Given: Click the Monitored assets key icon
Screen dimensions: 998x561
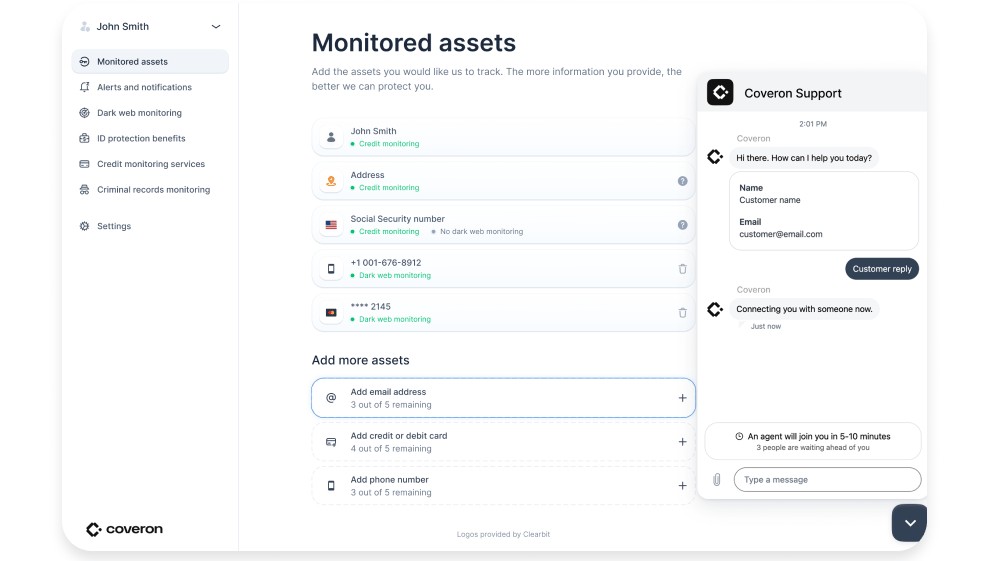Looking at the screenshot, I should coord(84,62).
